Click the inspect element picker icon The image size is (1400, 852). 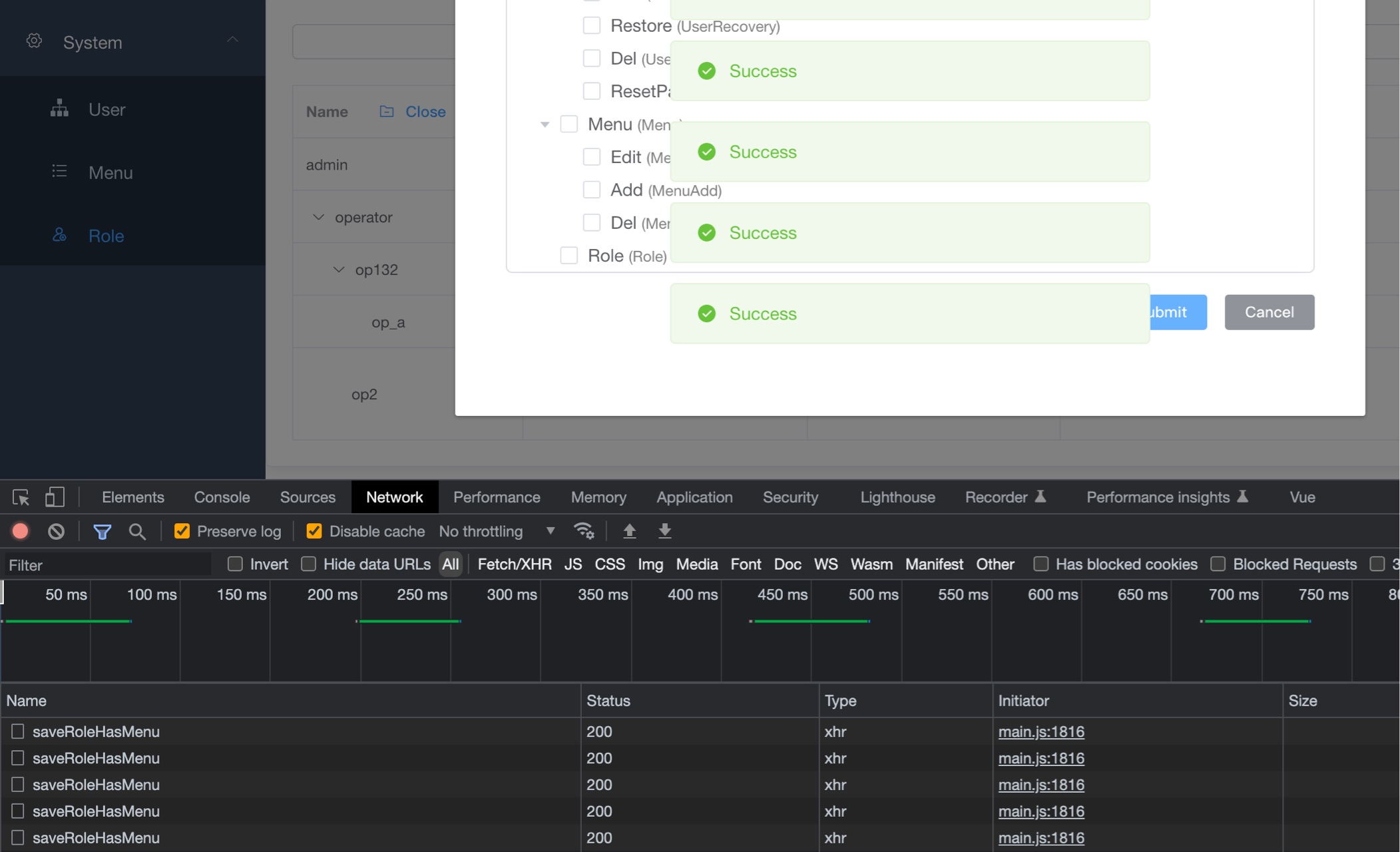(x=21, y=497)
